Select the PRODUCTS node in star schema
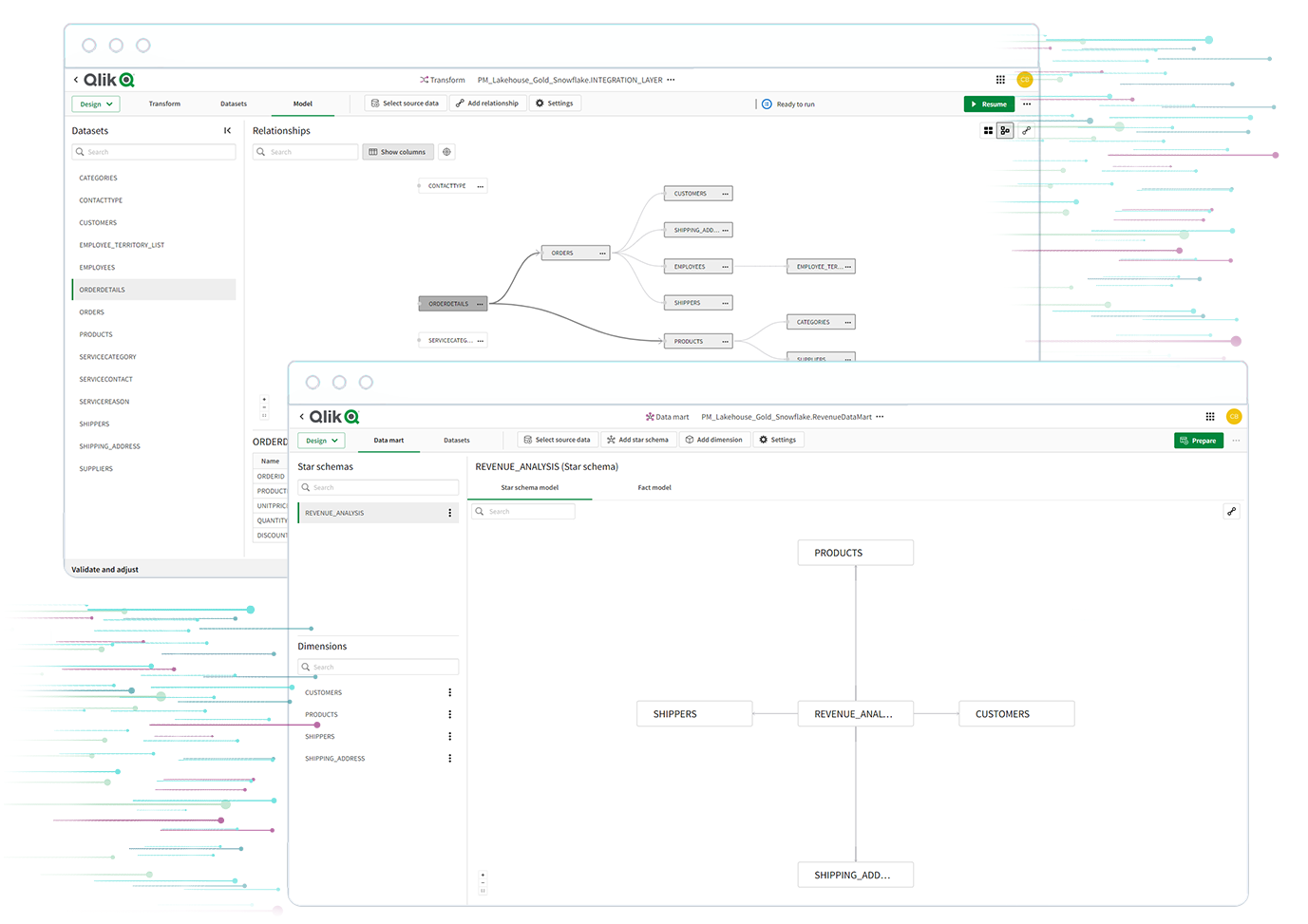The width and height of the screenshot is (1308, 924). coord(856,553)
